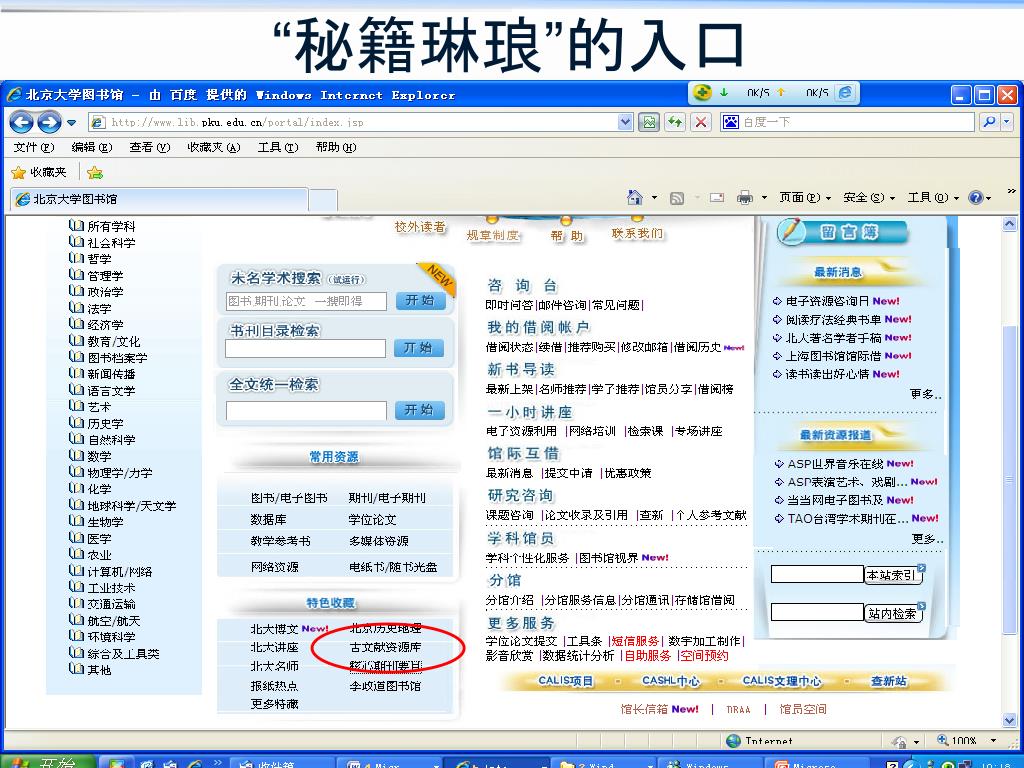Open the 页面(P) dropdown menu

[805, 197]
